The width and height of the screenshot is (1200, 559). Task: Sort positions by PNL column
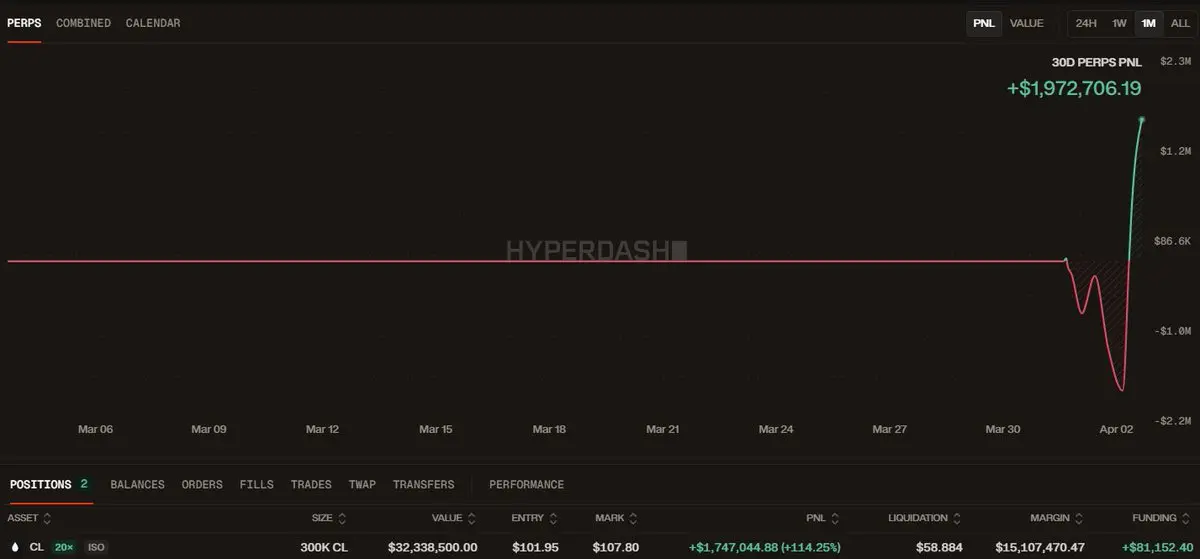coord(825,518)
